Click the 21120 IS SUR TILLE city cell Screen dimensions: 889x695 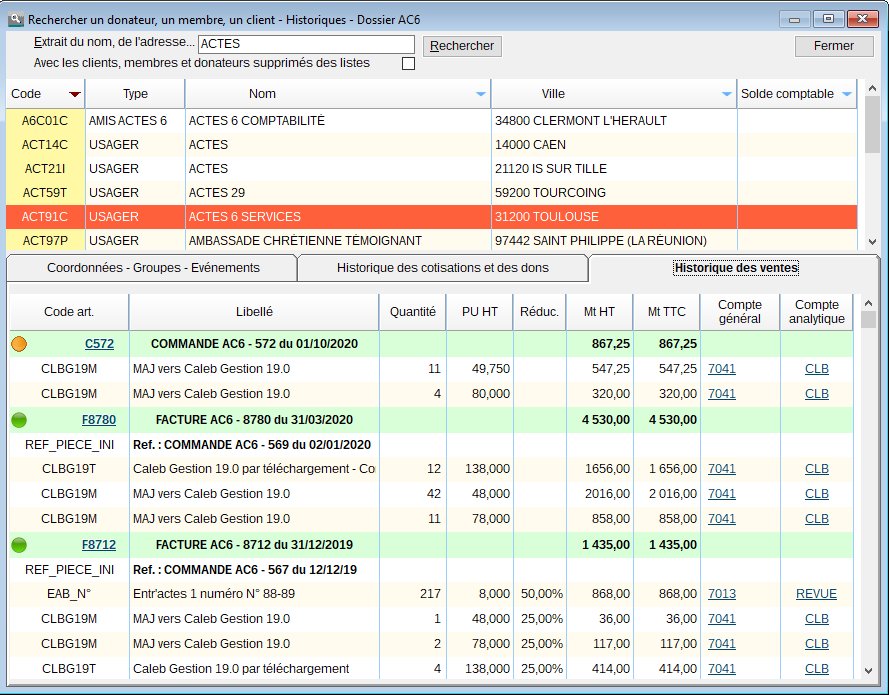point(614,168)
